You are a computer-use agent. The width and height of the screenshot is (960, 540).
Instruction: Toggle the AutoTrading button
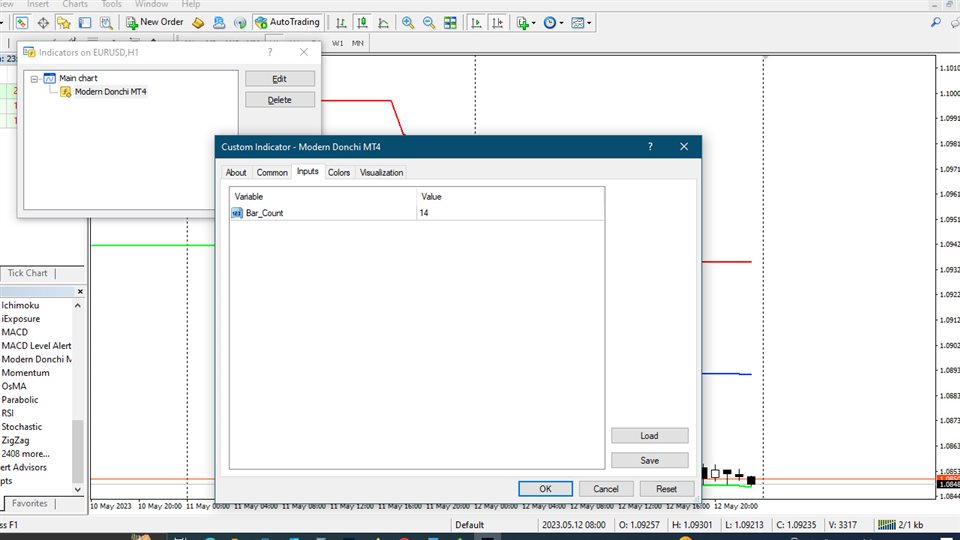click(287, 21)
